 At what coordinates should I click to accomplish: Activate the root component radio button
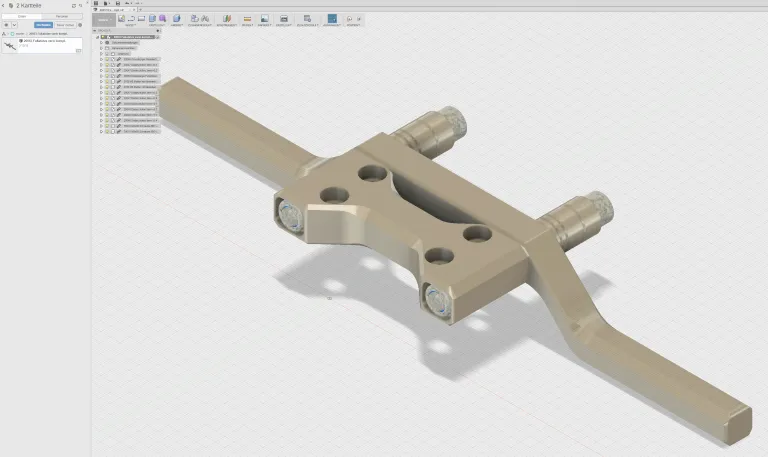(157, 37)
